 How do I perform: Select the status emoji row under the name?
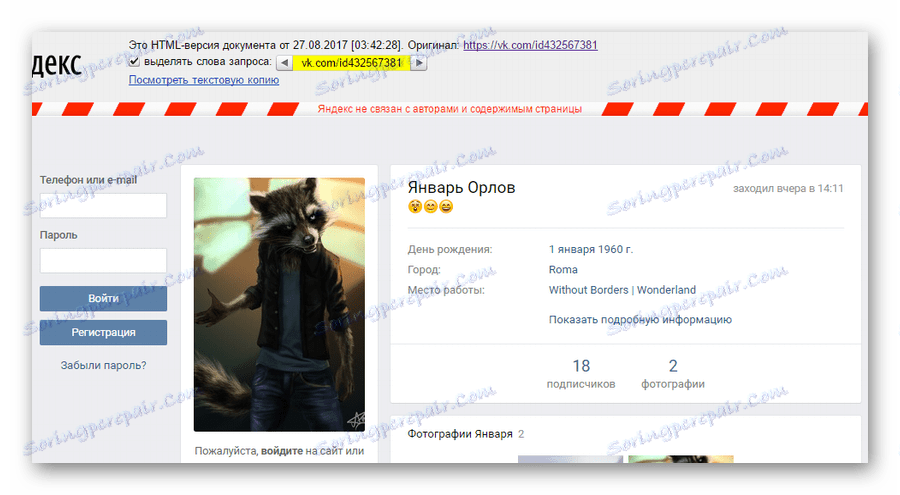[x=430, y=207]
